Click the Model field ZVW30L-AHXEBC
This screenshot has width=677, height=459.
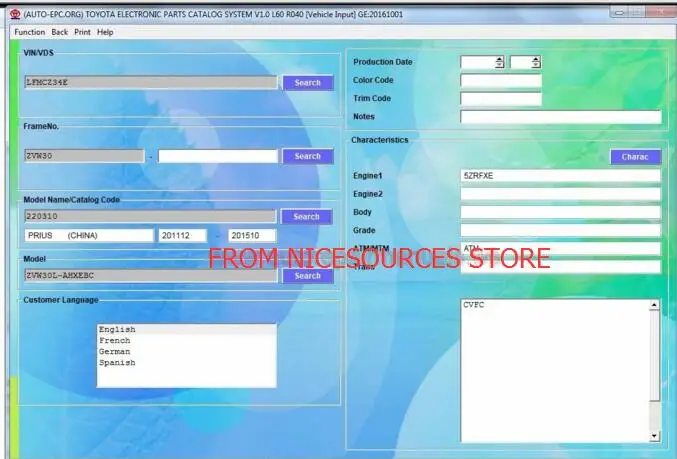151,275
